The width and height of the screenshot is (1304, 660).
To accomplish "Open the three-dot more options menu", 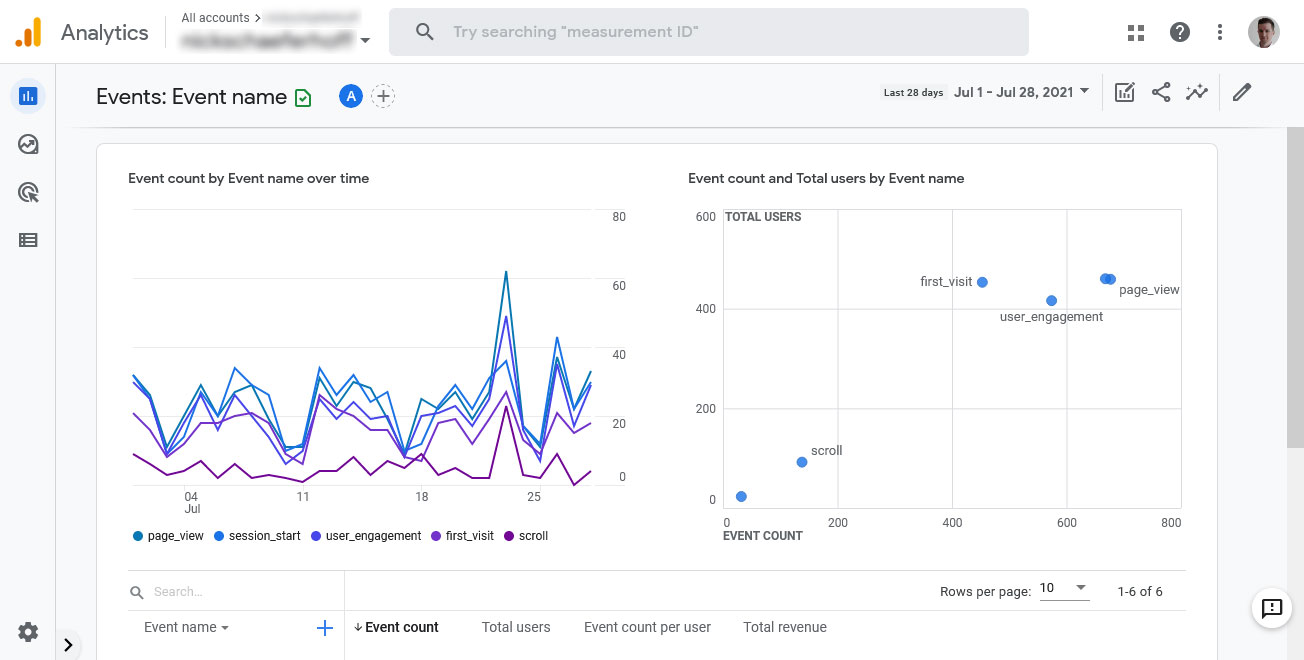I will click(1220, 32).
